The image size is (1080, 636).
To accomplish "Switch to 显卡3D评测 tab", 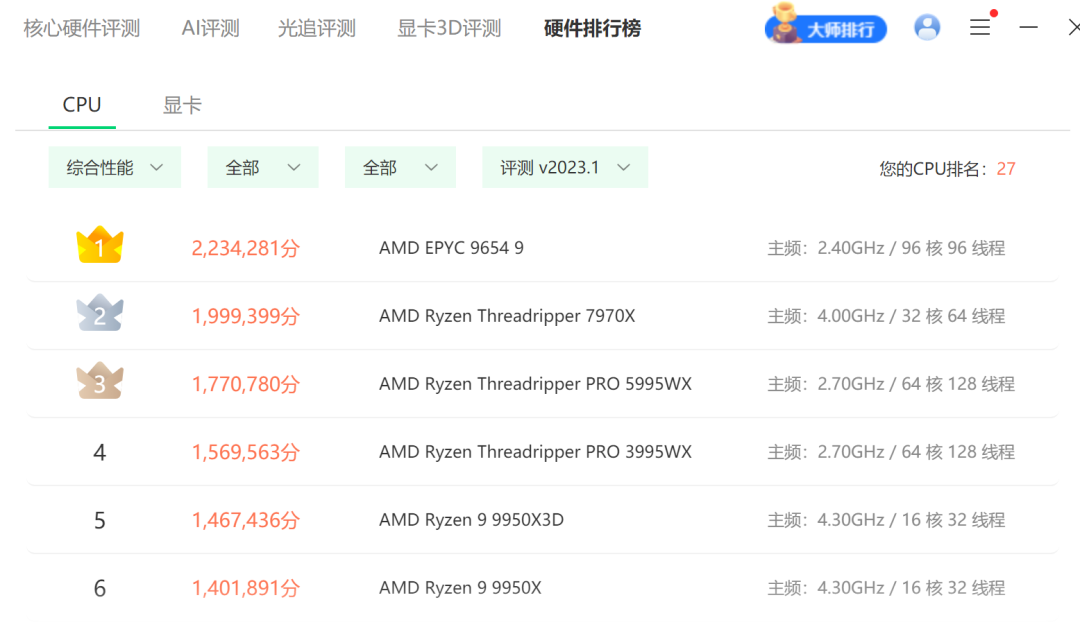I will pos(449,28).
